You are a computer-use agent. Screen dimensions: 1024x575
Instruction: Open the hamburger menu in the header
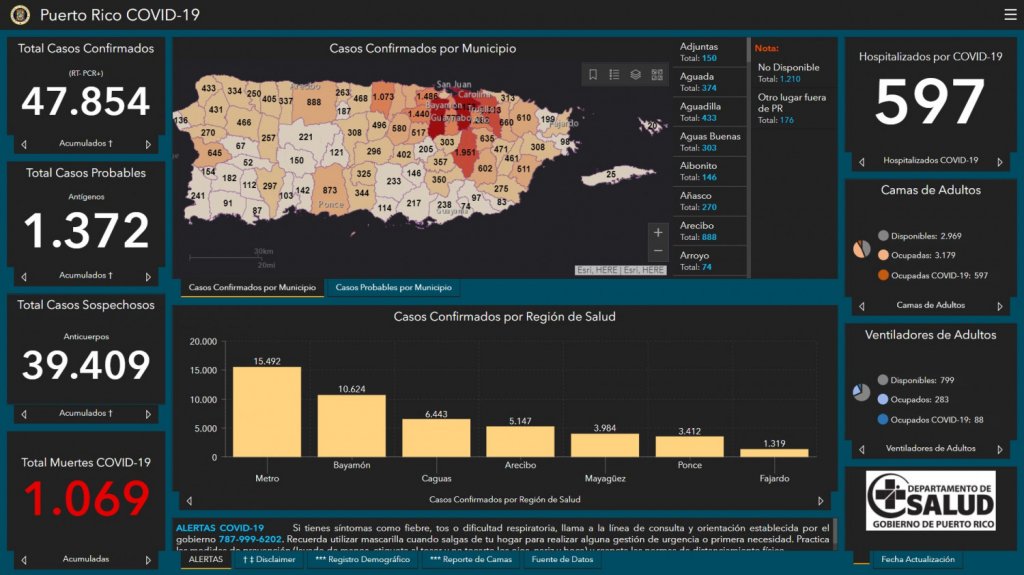[1009, 14]
